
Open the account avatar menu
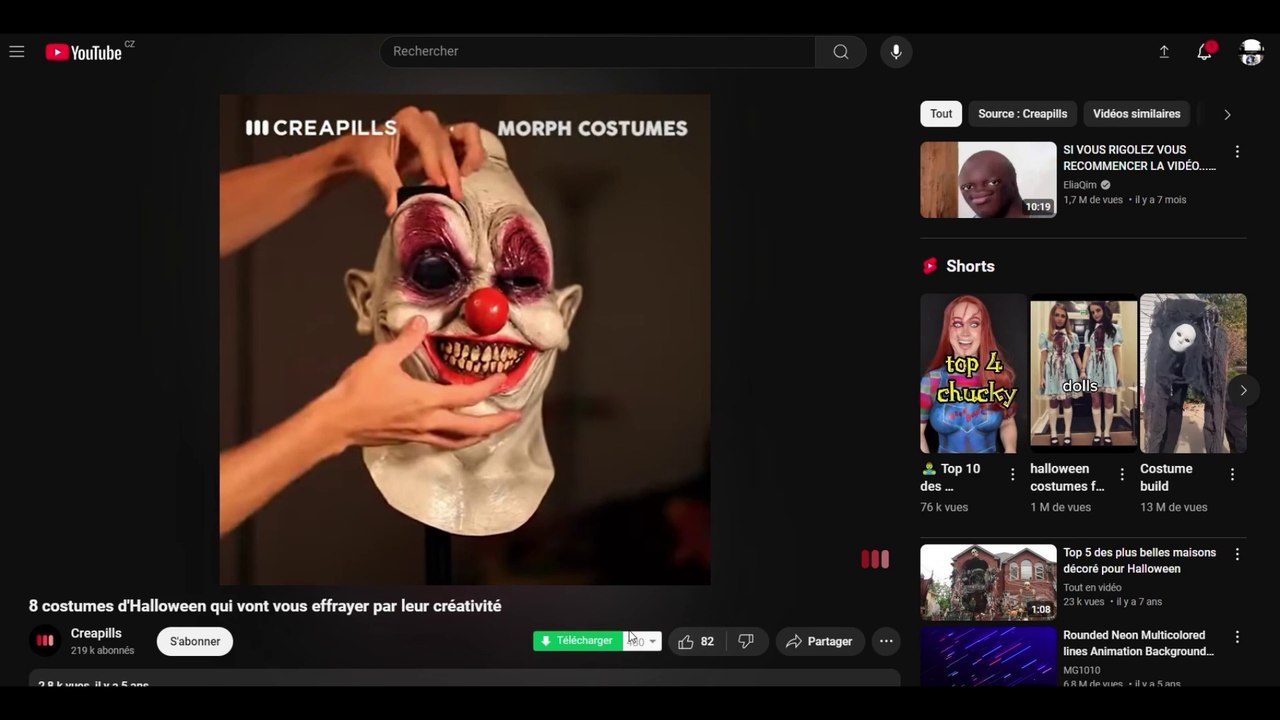[x=1251, y=52]
